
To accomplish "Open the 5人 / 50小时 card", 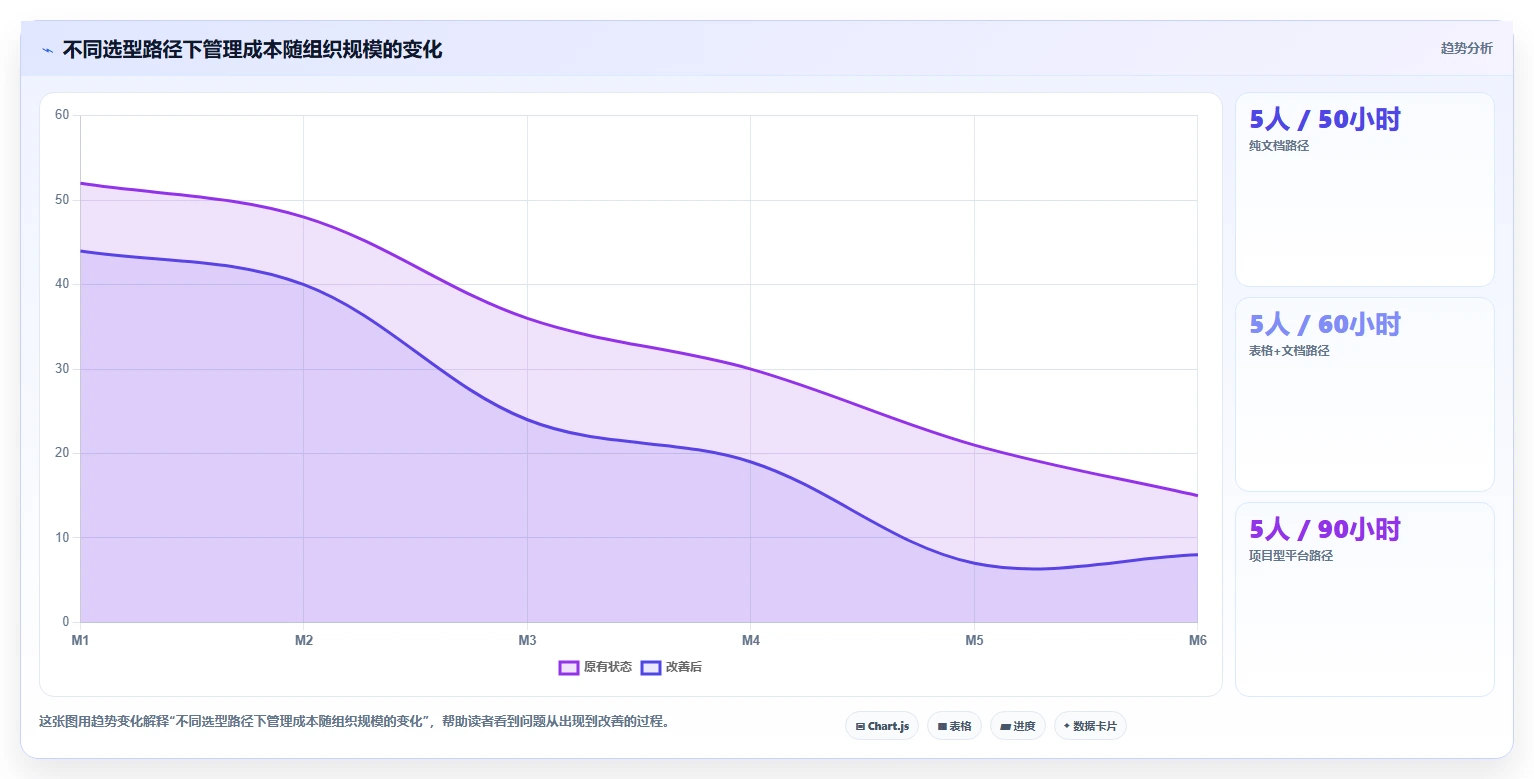I will (1365, 190).
